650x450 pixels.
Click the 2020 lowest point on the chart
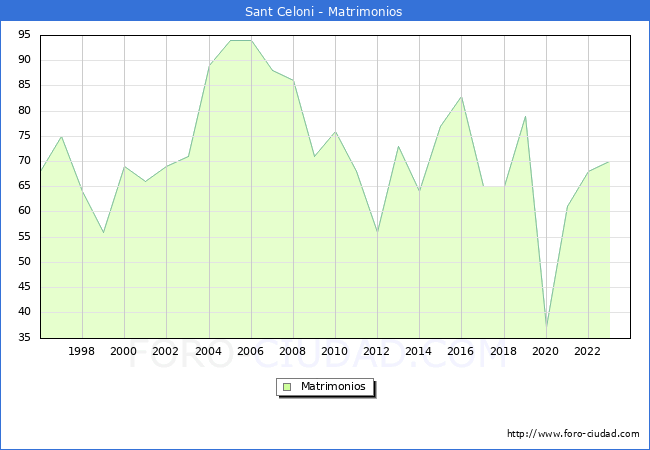pyautogui.click(x=546, y=327)
